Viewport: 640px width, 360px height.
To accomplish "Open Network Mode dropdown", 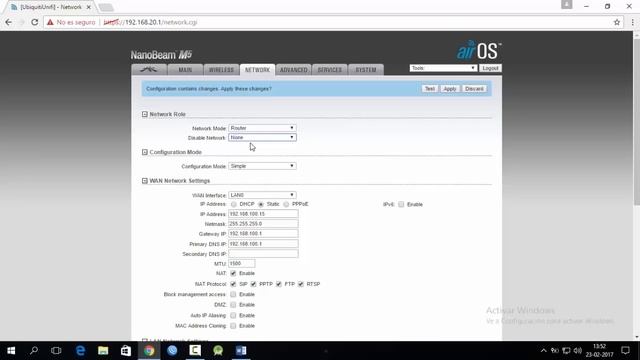I will pyautogui.click(x=262, y=128).
